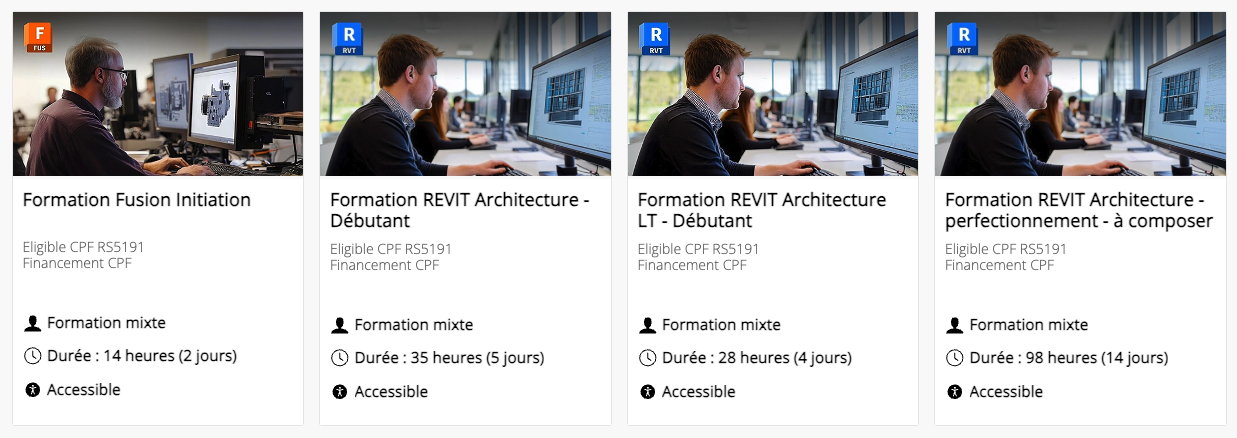Click the clock icon beside 35 heures duration
Screen dimensions: 1237x438
(340, 358)
